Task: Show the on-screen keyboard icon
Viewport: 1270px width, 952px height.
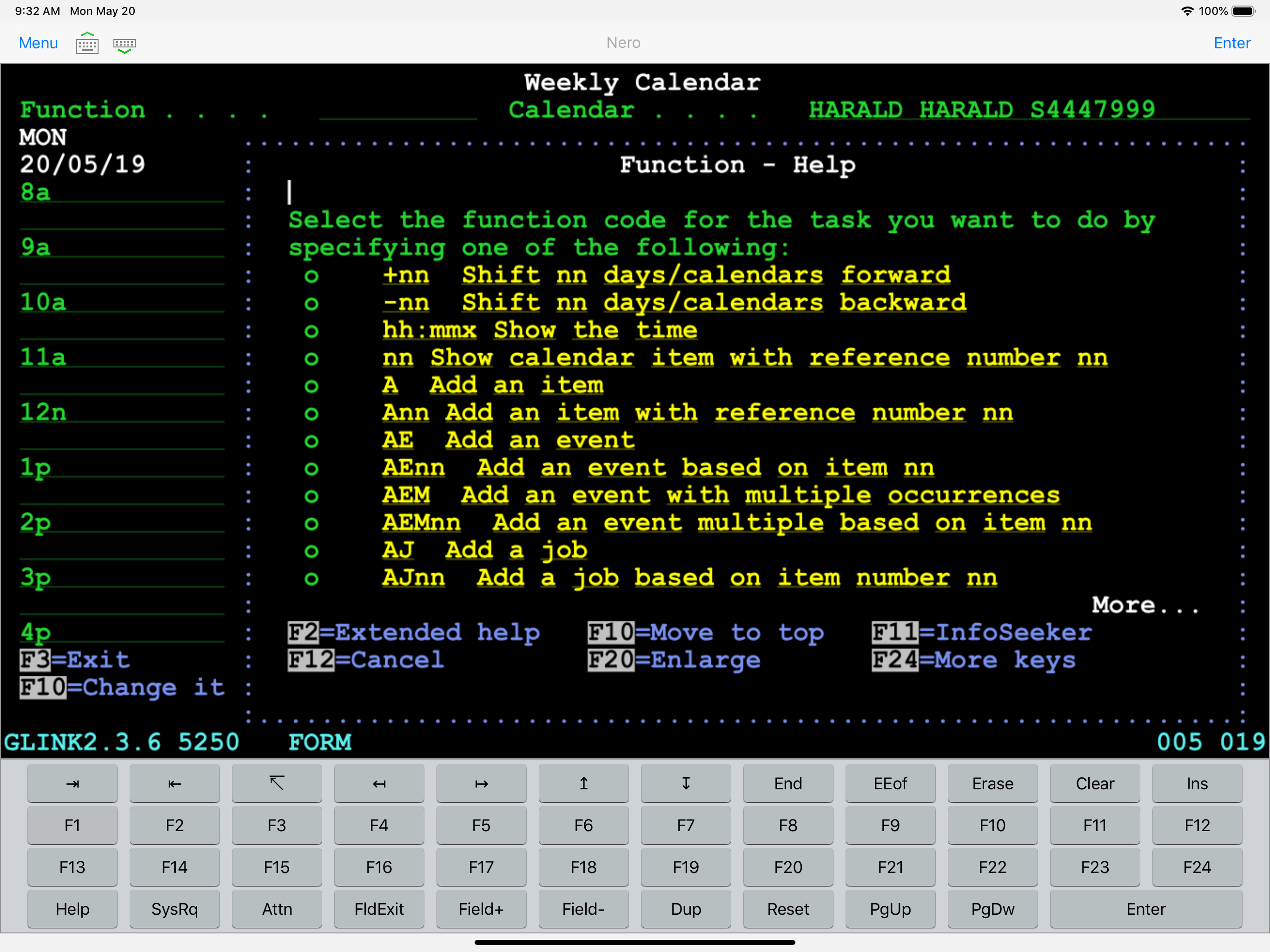Action: click(x=87, y=43)
